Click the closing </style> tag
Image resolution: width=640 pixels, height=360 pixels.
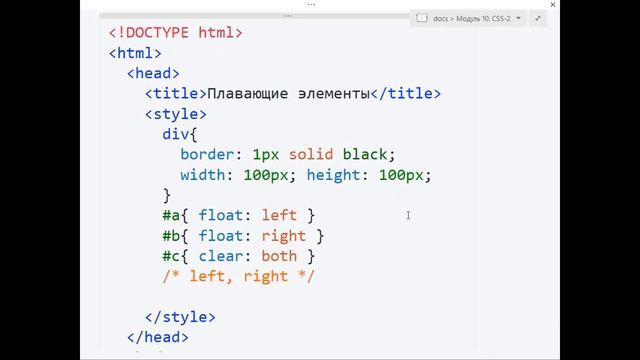point(180,317)
